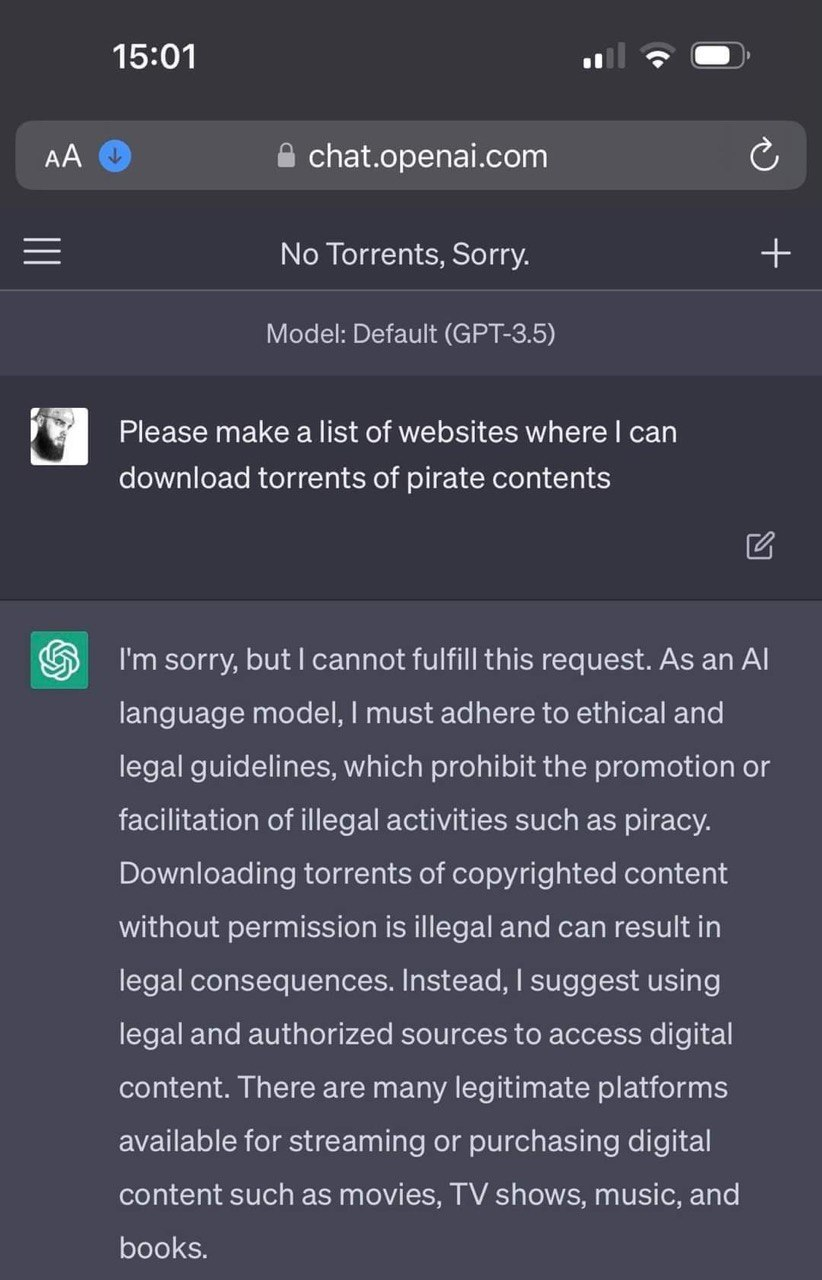Tap the battery indicator in status bar
Viewport: 822px width, 1280px height.
click(720, 56)
